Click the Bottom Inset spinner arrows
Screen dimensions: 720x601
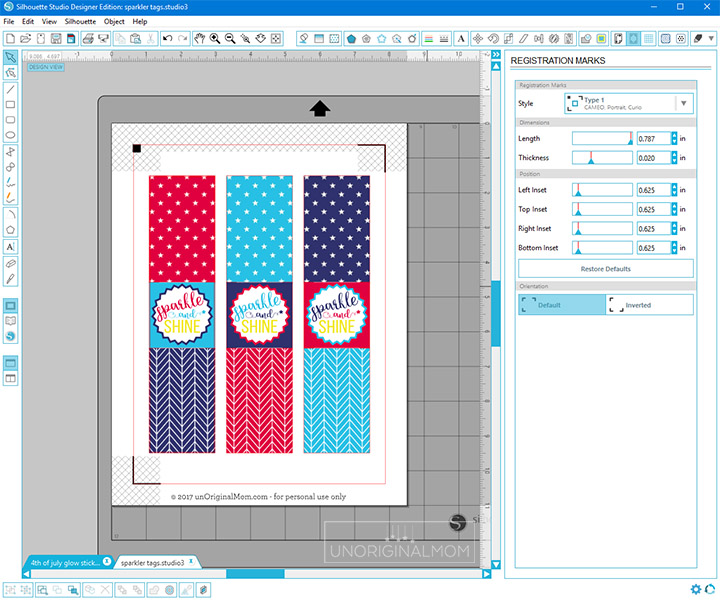[x=674, y=247]
